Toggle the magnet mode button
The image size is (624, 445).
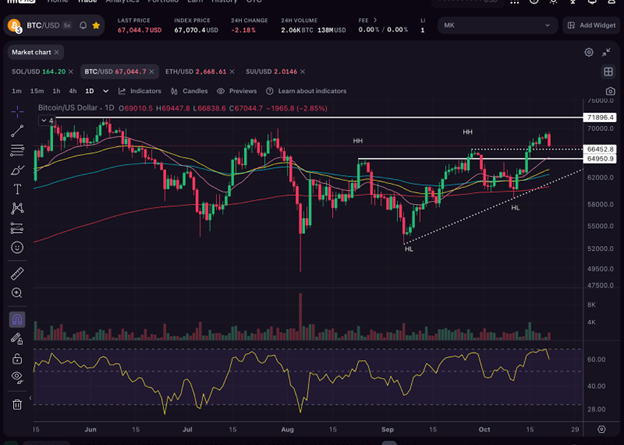(x=17, y=320)
